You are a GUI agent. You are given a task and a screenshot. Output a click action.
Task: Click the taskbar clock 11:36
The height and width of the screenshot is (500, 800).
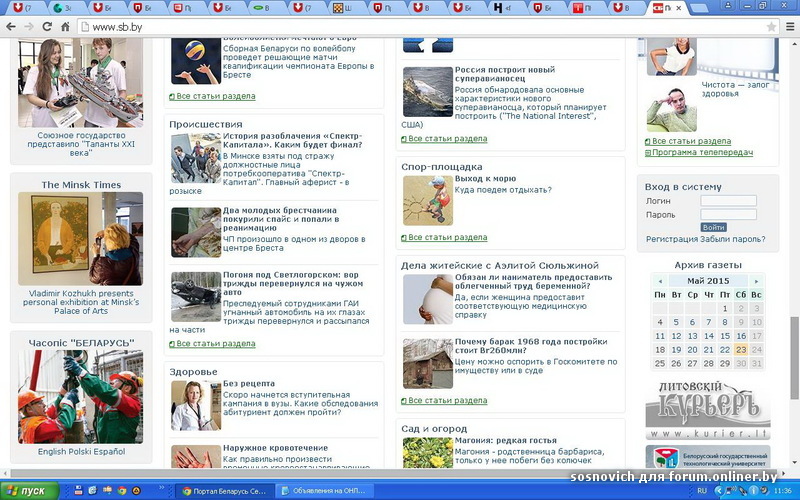(x=783, y=491)
